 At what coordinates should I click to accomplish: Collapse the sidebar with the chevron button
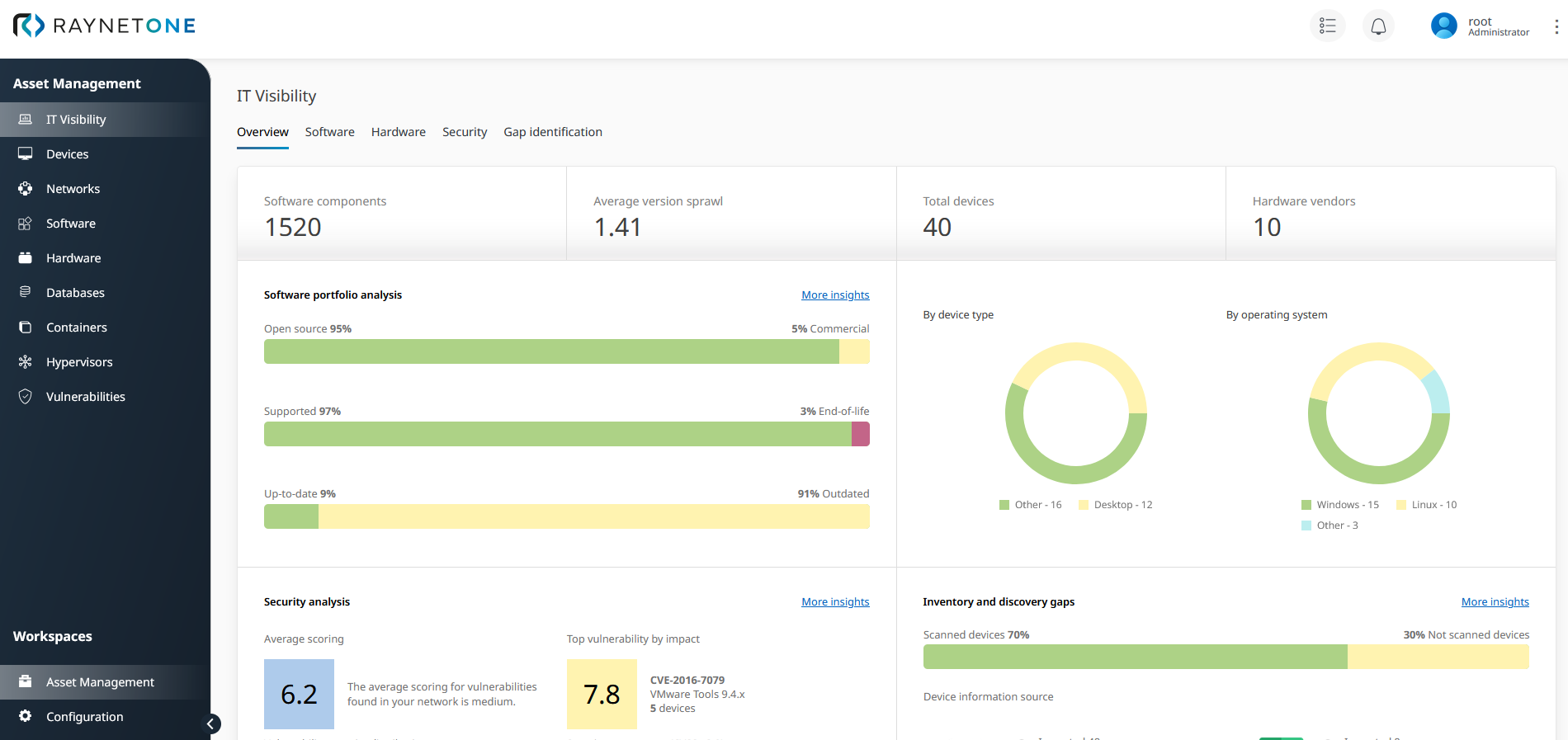pyautogui.click(x=211, y=724)
